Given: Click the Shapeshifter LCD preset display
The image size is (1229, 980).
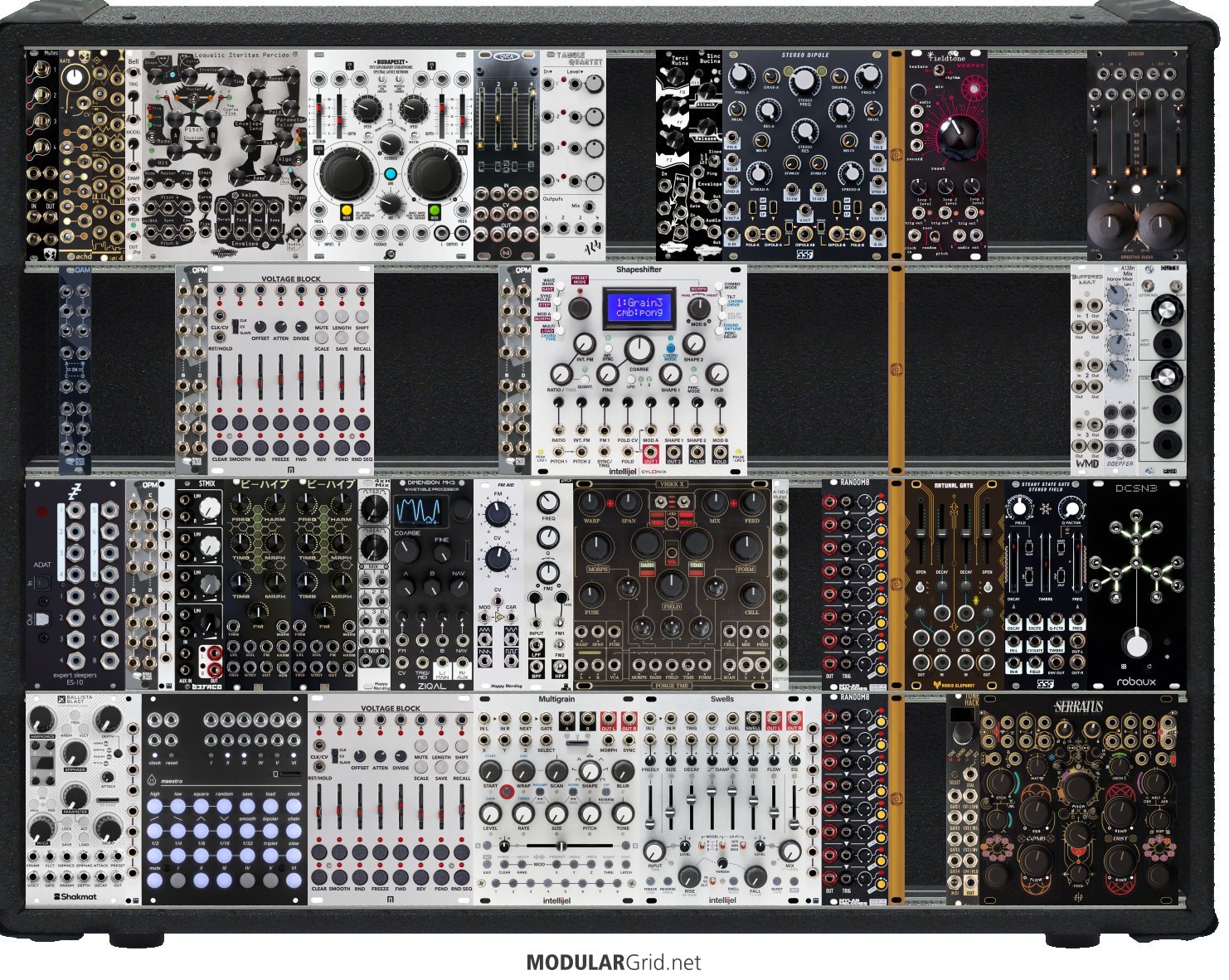Looking at the screenshot, I should (x=639, y=307).
